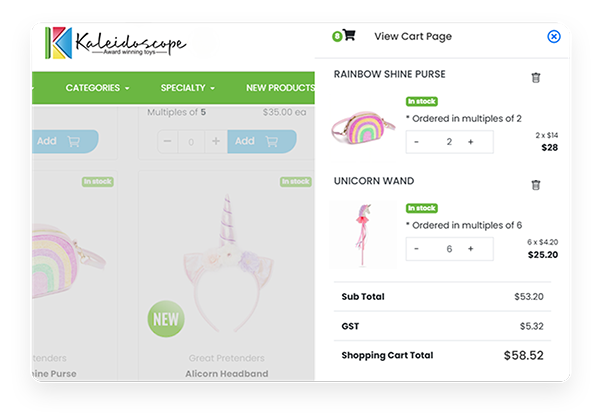The image size is (600, 417).
Task: Close the cart panel with X icon
Action: pyautogui.click(x=554, y=37)
